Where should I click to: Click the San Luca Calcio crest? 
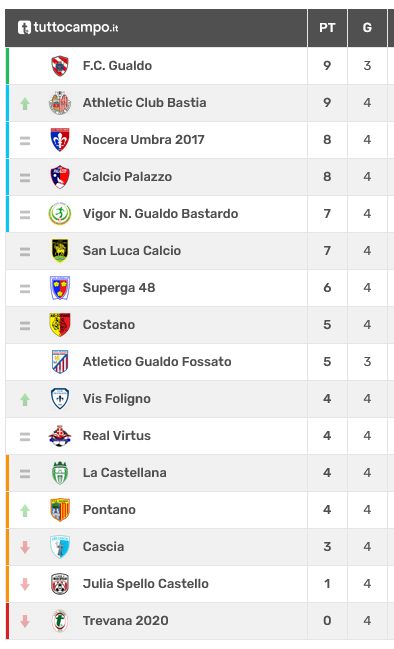pos(60,251)
